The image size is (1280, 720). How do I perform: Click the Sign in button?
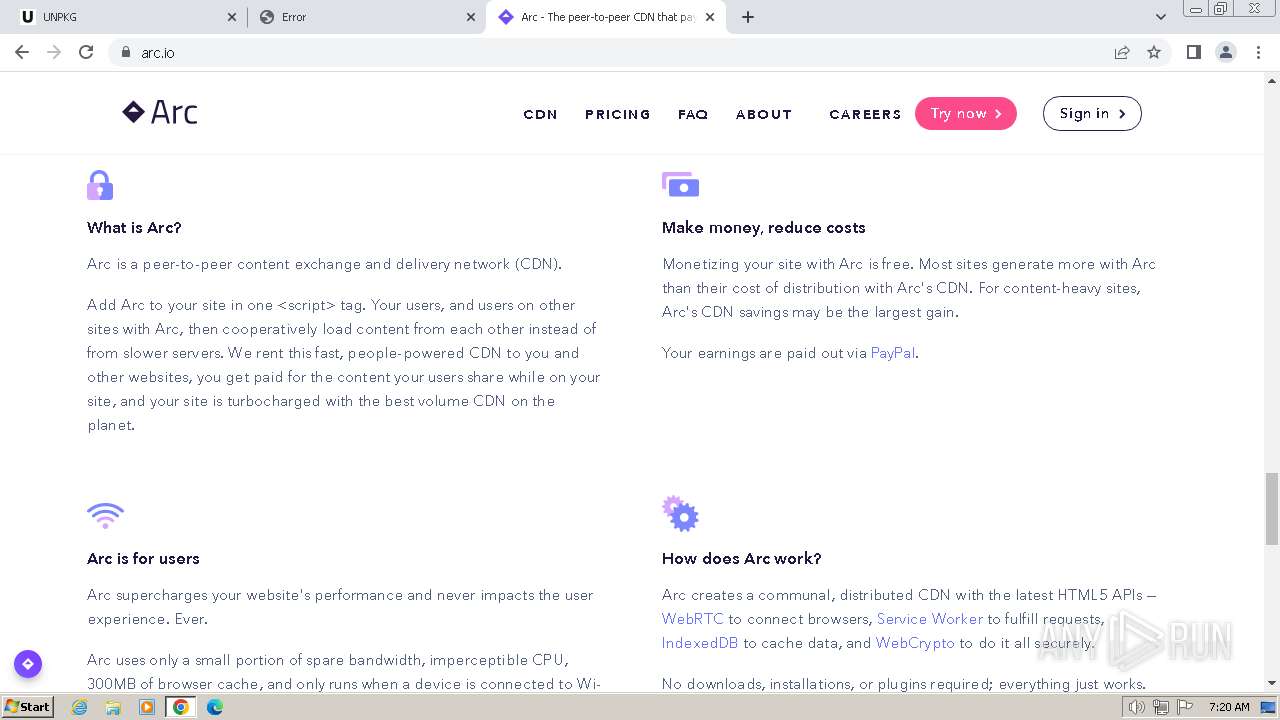[x=1092, y=114]
